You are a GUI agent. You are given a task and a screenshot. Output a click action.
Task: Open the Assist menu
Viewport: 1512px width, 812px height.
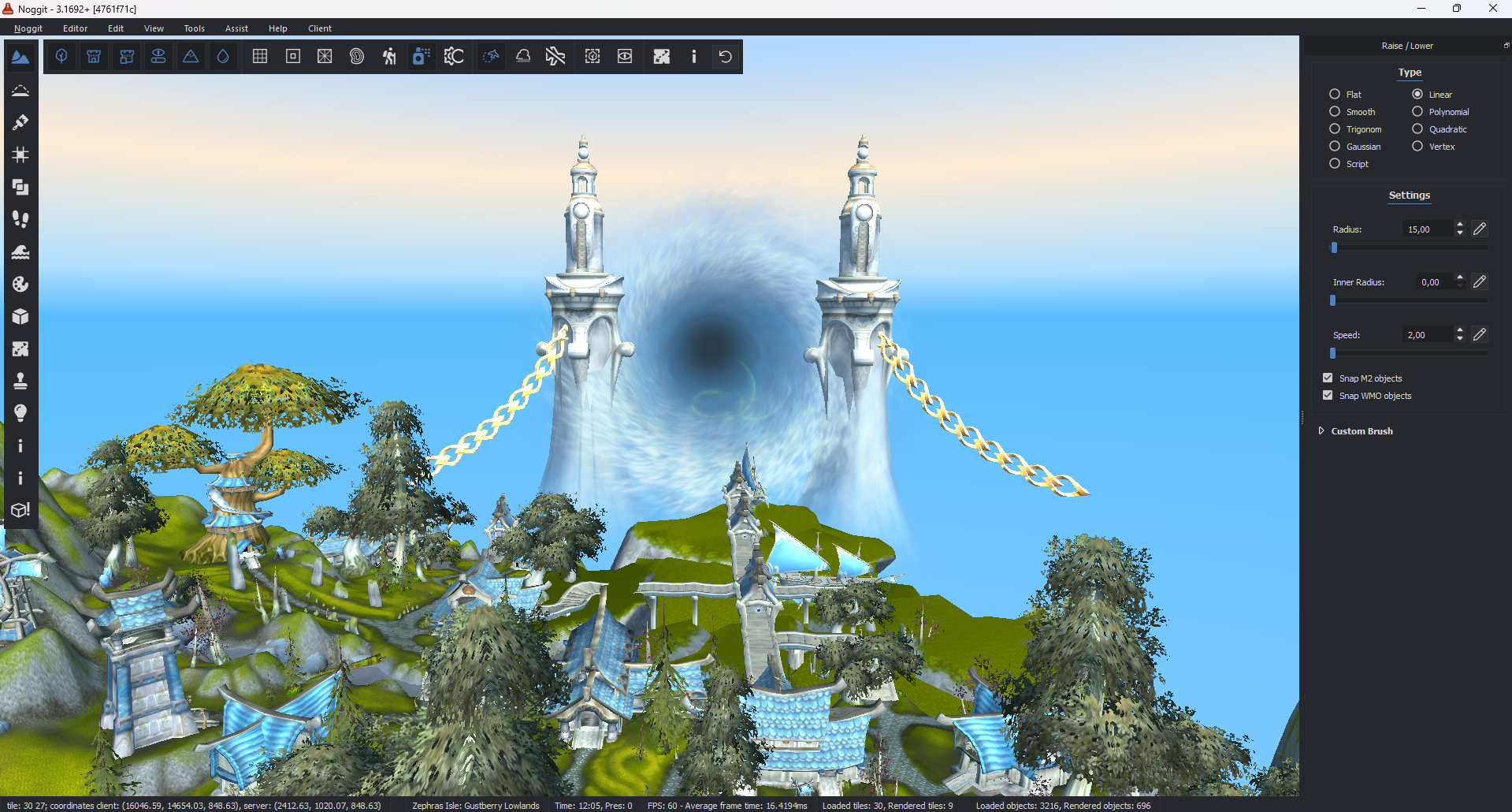[236, 28]
